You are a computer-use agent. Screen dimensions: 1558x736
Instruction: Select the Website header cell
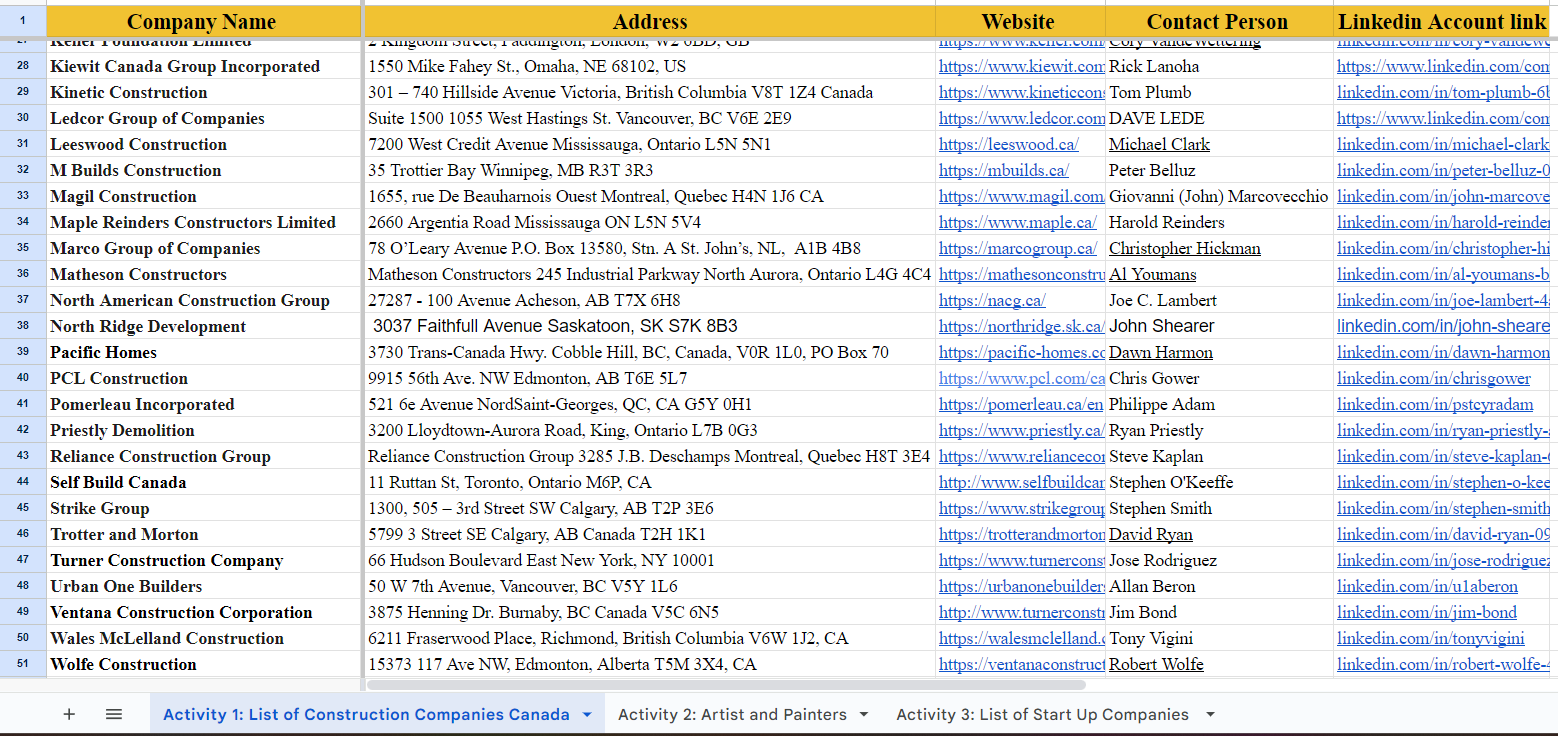tap(1020, 22)
